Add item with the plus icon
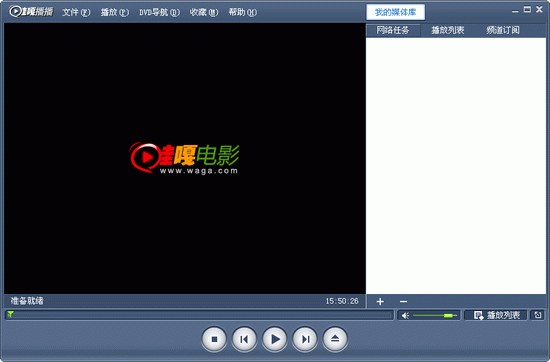This screenshot has width=550, height=362. (x=380, y=302)
